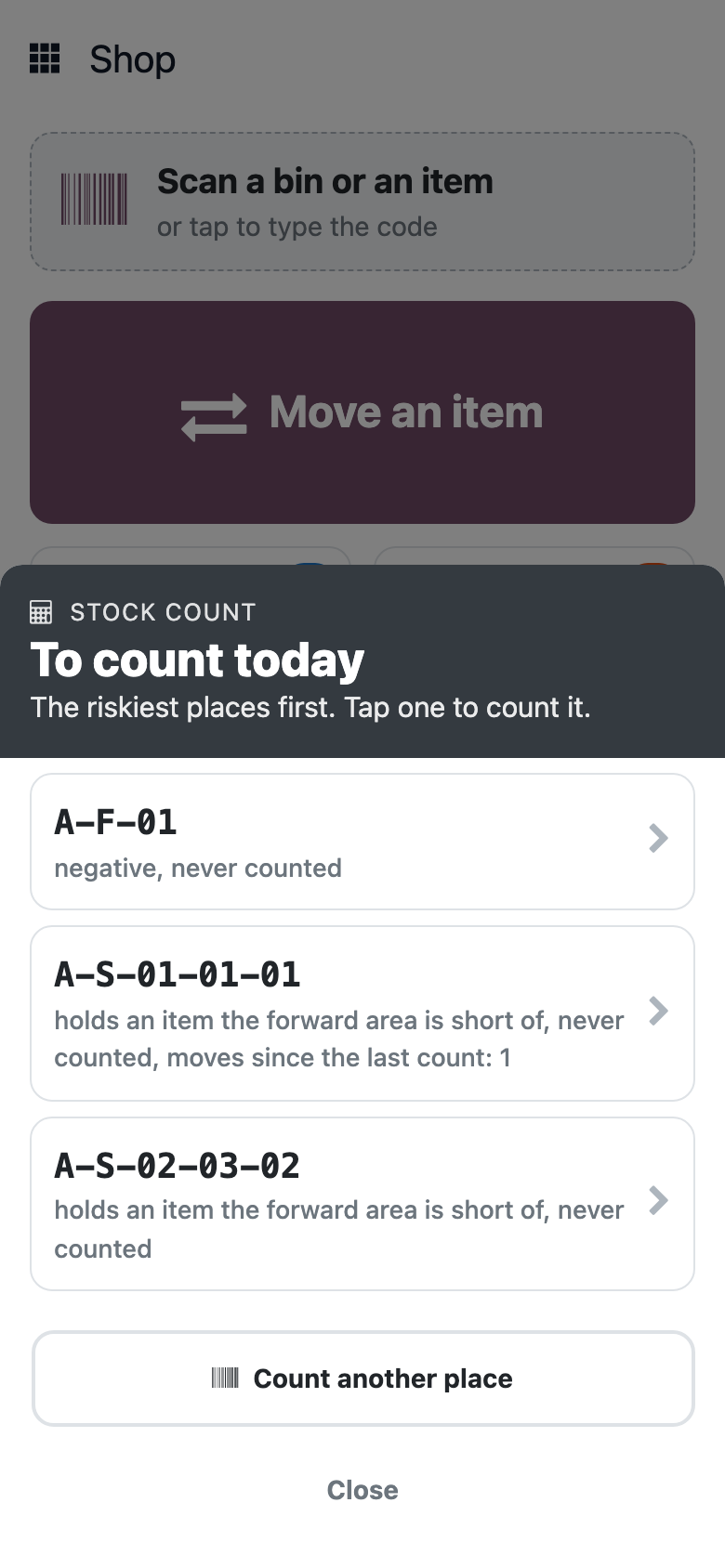Tap barcode icon on Count another place

coord(225,1378)
